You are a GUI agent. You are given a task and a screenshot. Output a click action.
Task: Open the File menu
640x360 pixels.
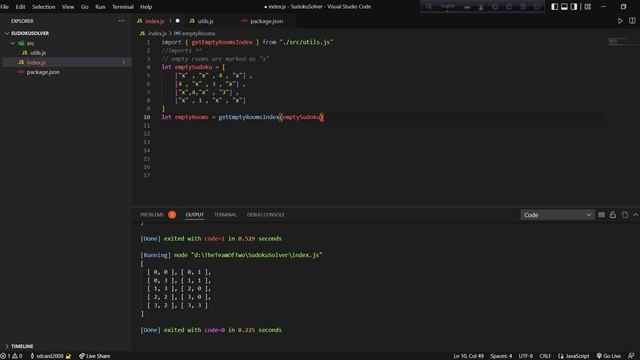[4, 7]
